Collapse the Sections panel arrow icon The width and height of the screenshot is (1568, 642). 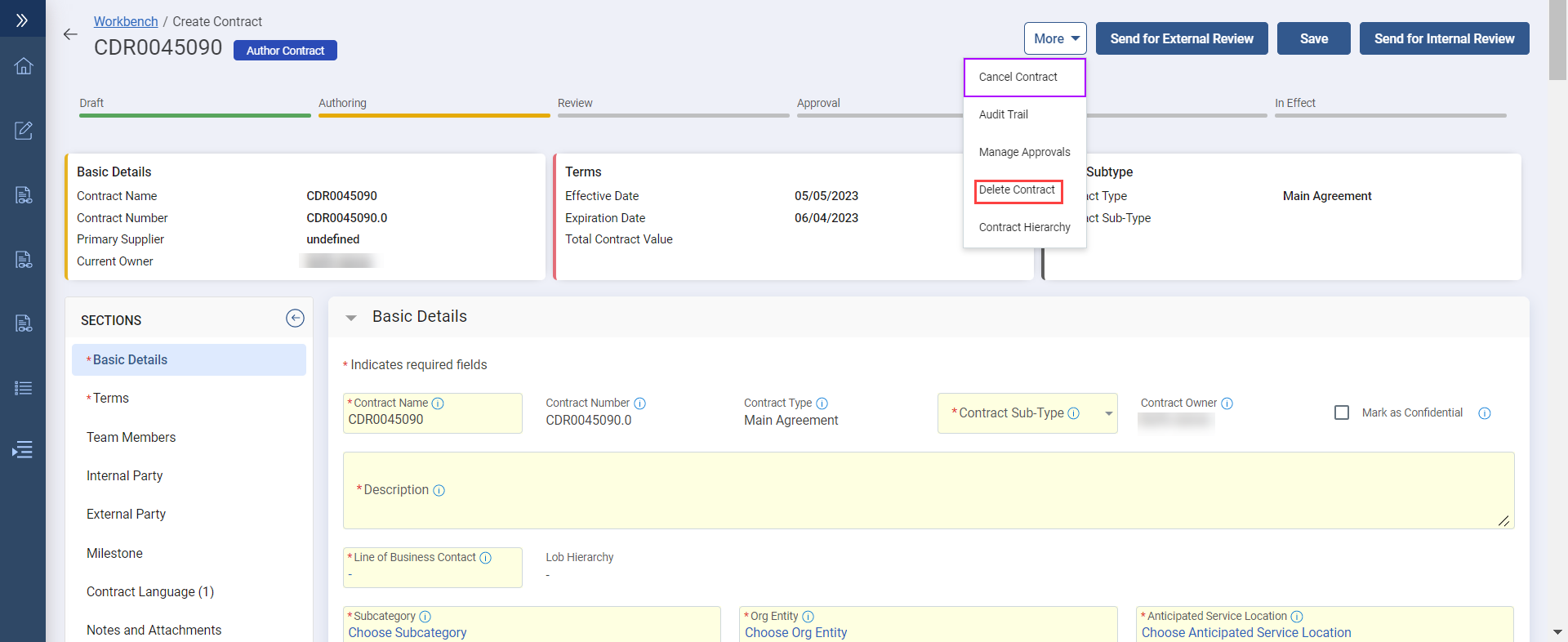pos(295,319)
